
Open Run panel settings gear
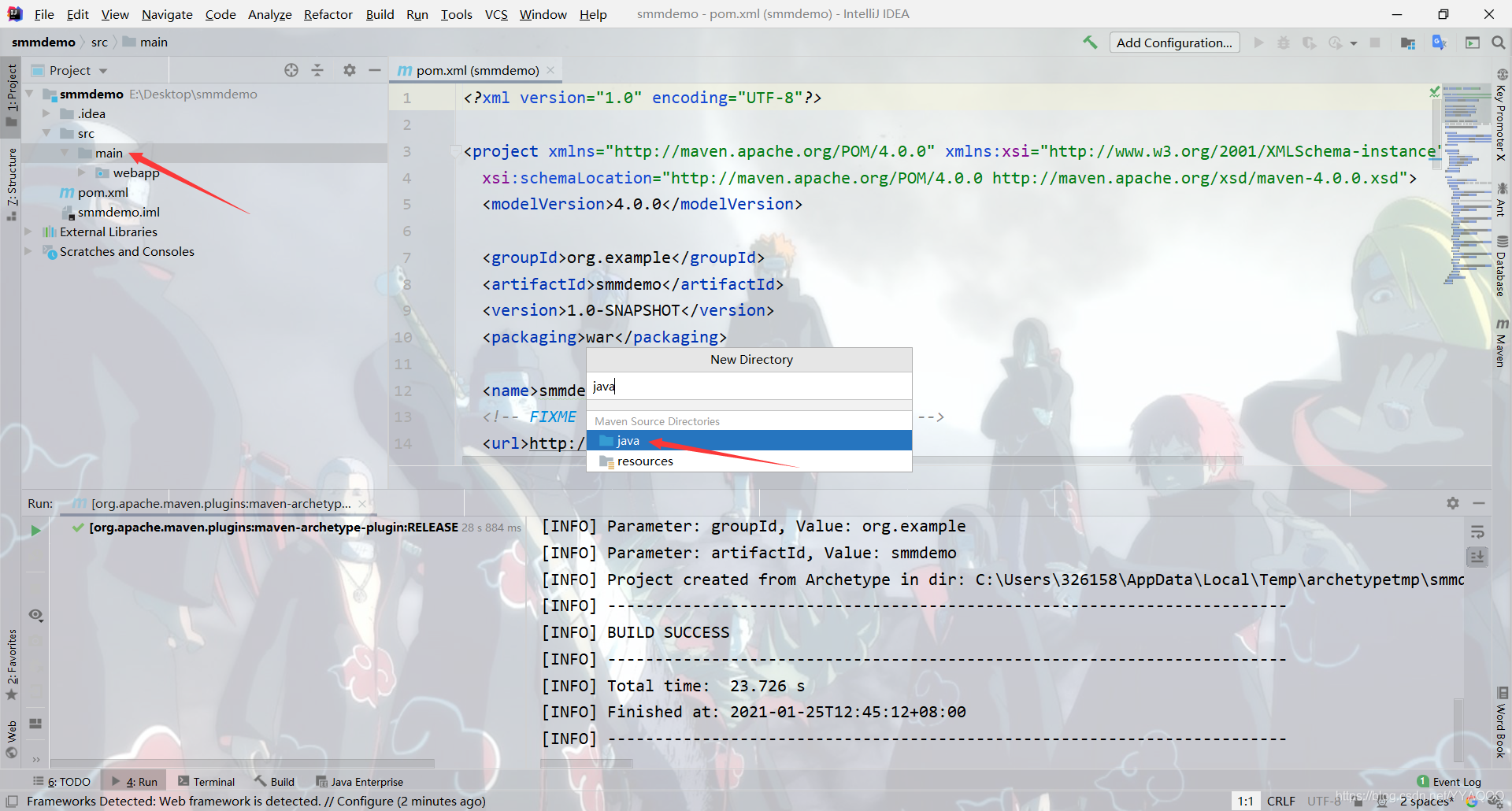tap(1453, 503)
